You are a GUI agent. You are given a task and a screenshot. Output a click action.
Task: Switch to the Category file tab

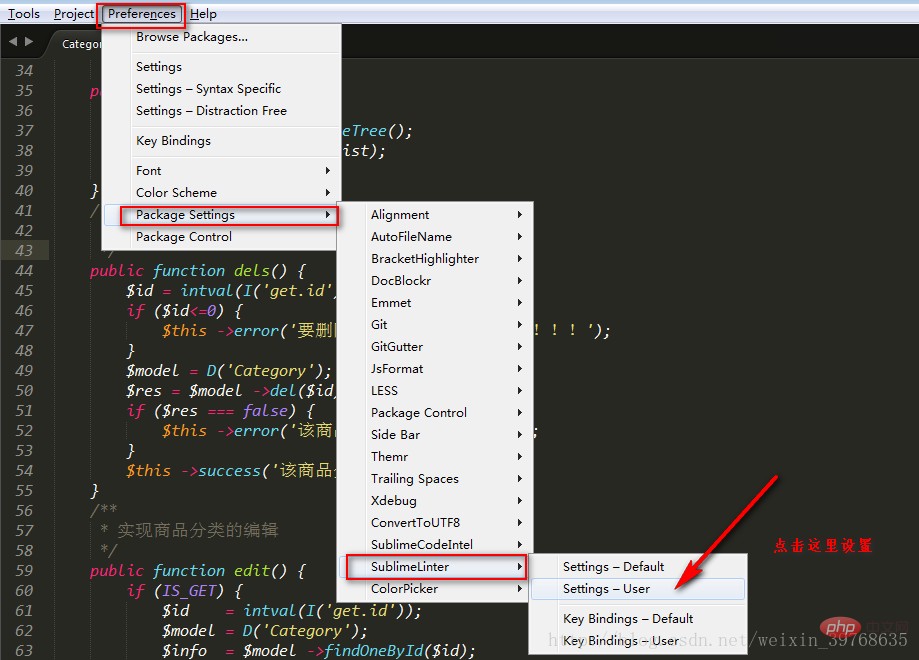pyautogui.click(x=81, y=44)
